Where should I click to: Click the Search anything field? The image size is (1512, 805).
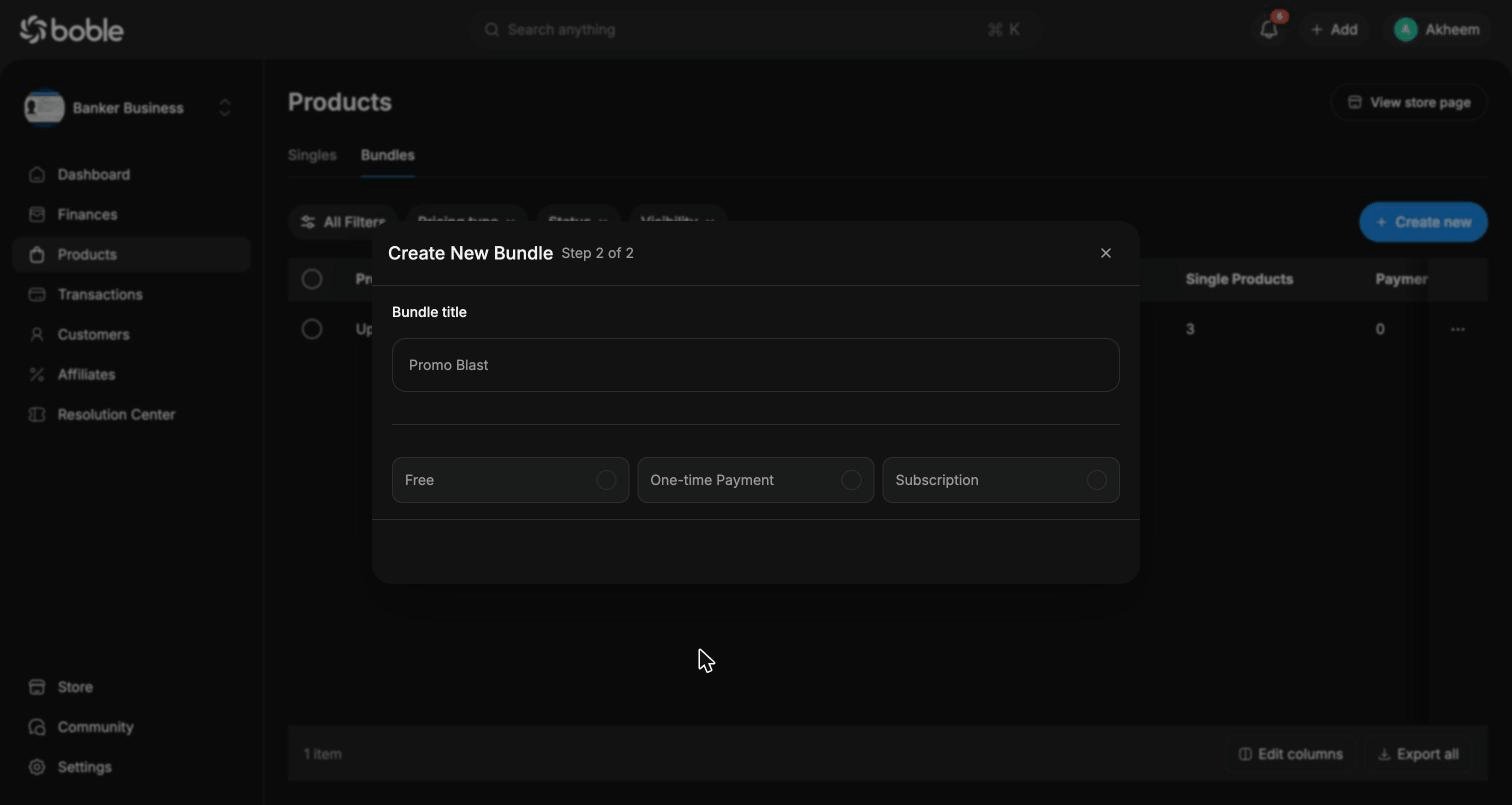coord(756,30)
